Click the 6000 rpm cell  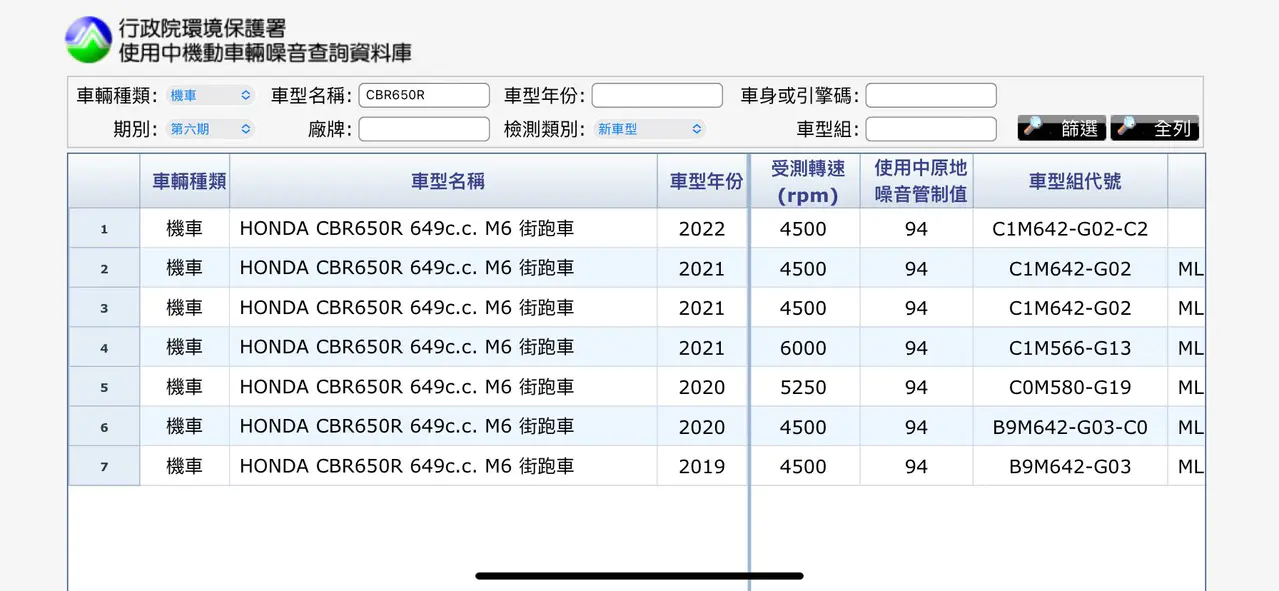pyautogui.click(x=803, y=348)
